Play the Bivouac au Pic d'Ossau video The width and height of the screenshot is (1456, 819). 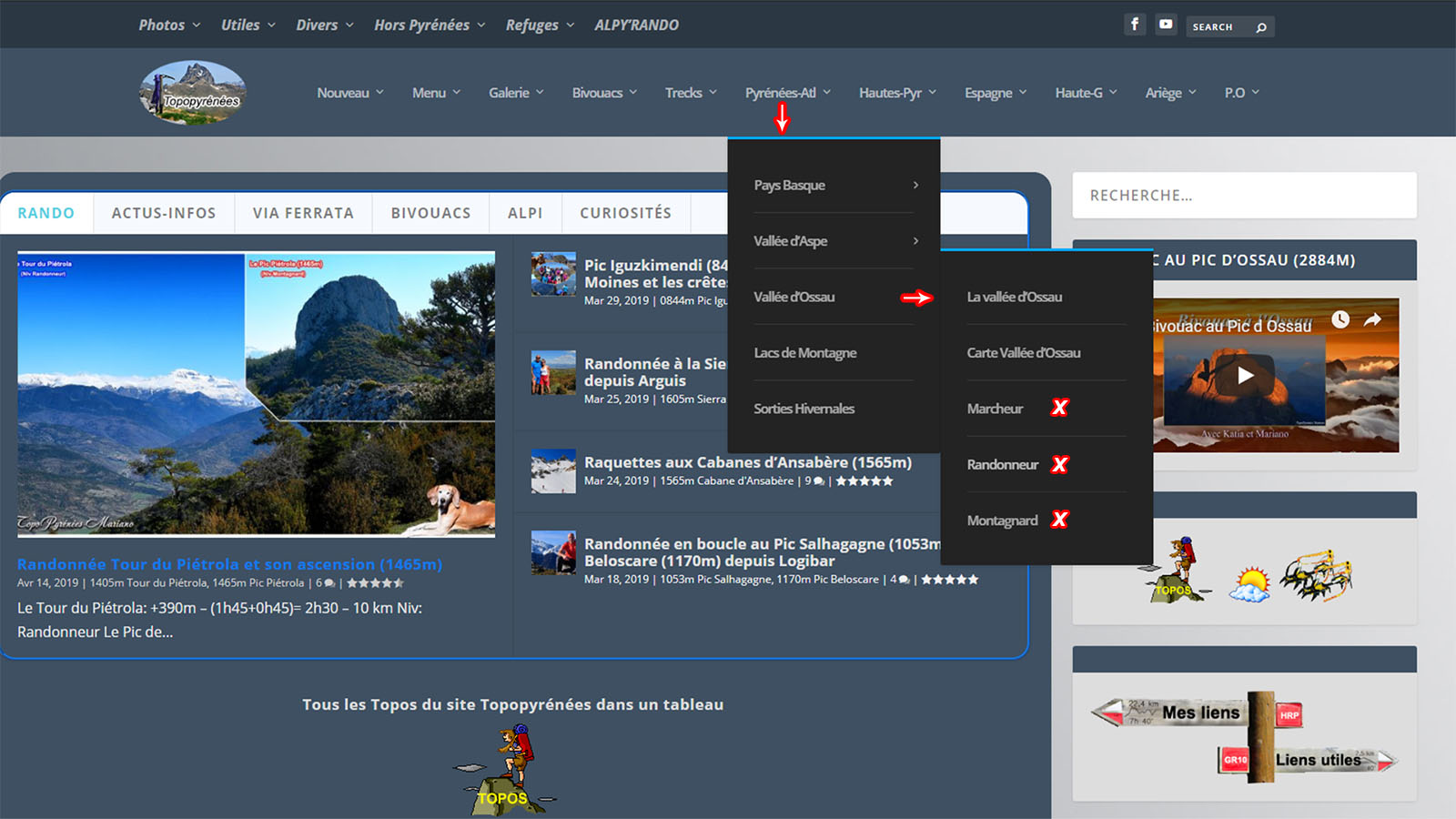[x=1245, y=375]
